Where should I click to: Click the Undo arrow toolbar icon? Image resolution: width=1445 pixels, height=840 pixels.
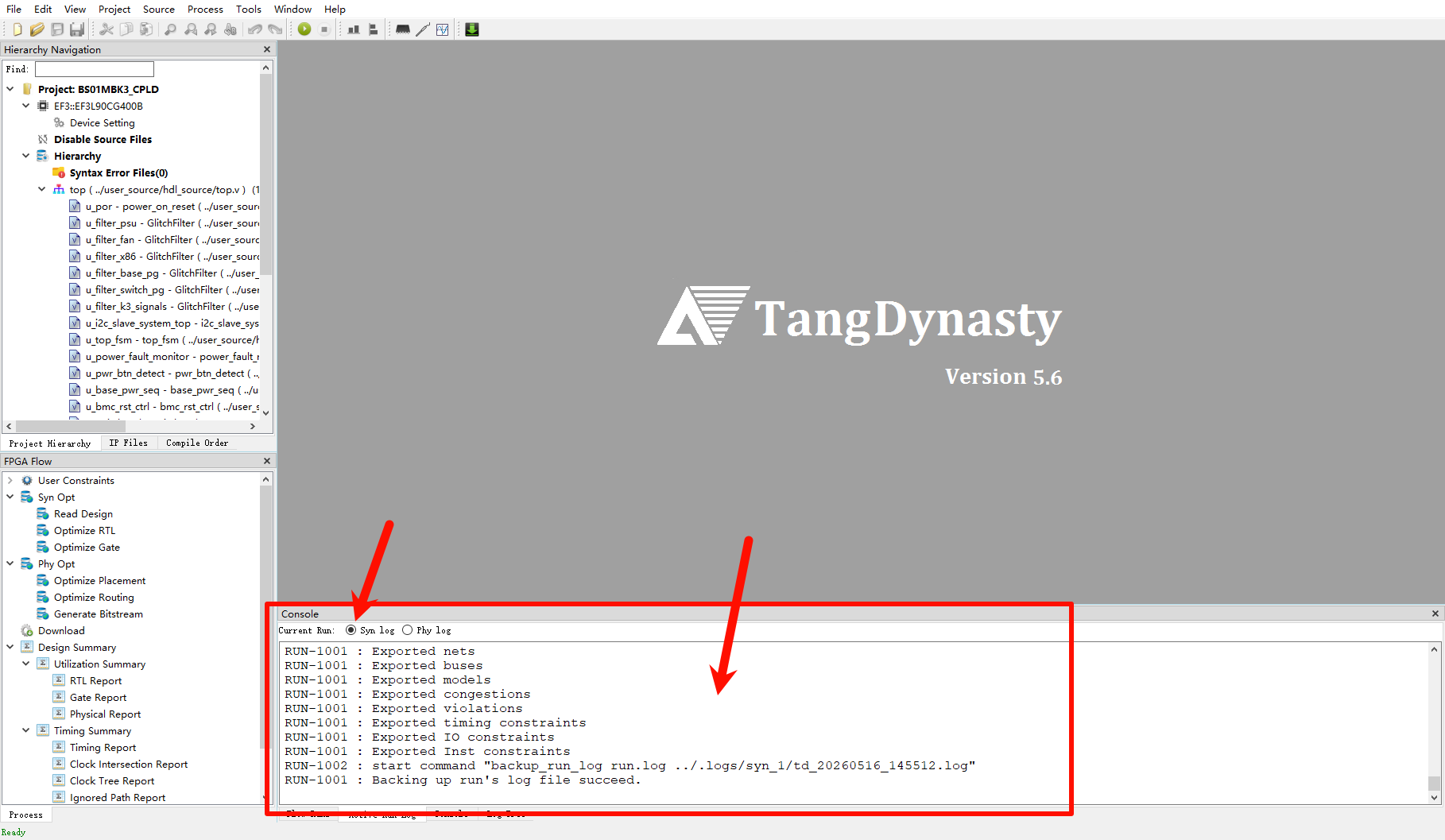[255, 29]
